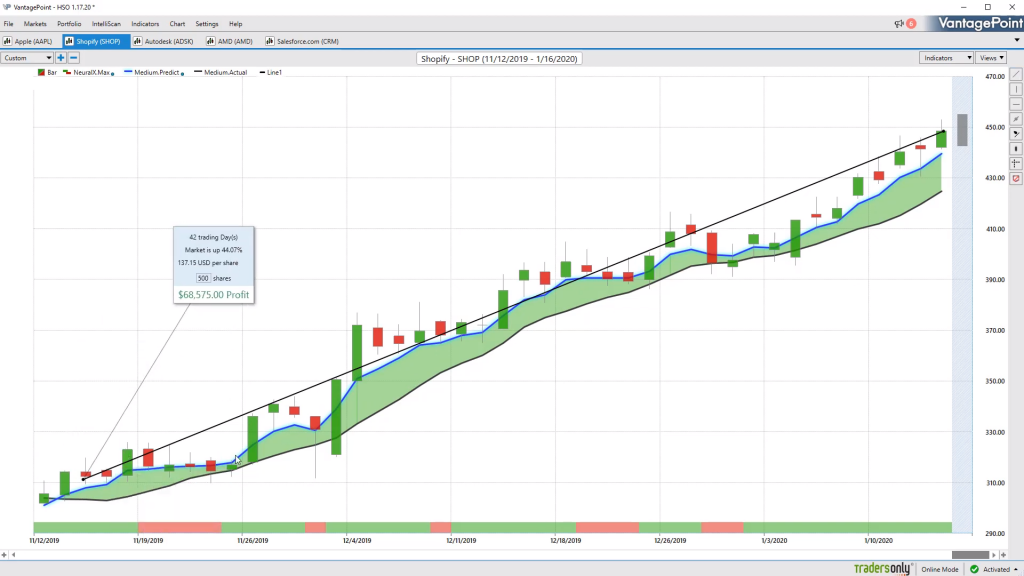Click the trend line start point near 11/14 candle
Image resolution: width=1024 pixels, height=576 pixels.
pos(84,479)
